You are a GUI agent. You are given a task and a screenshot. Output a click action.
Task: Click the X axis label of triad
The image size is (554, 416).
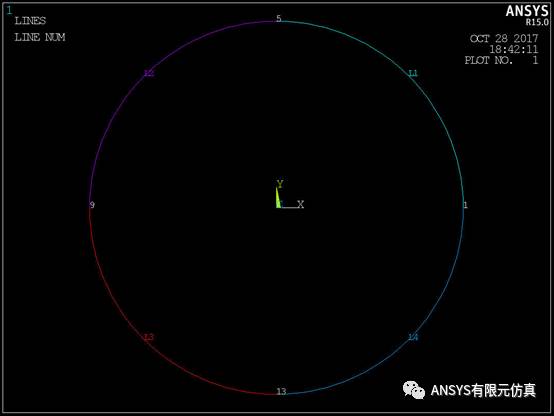(300, 204)
